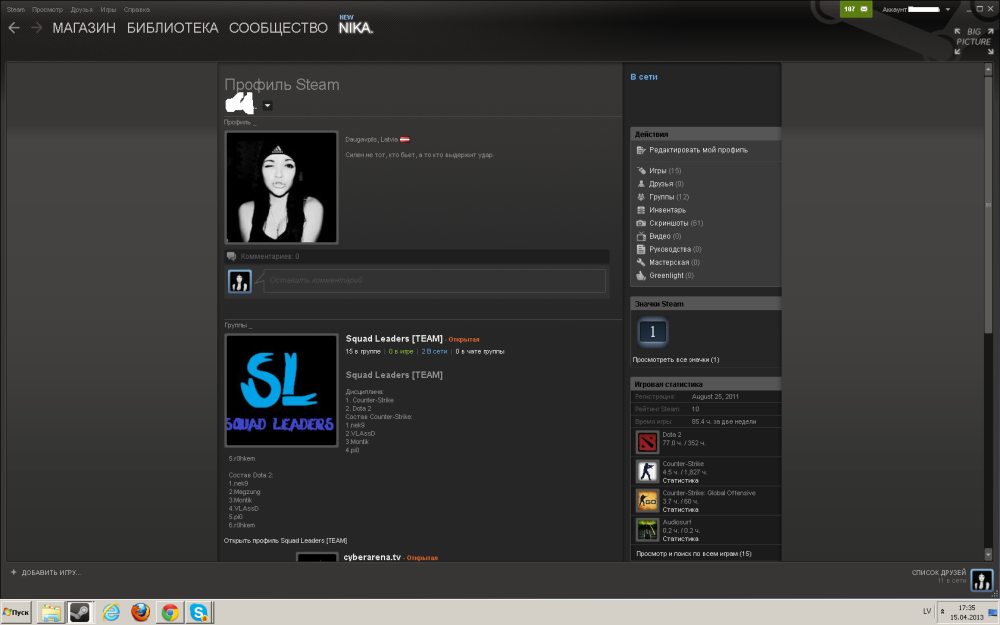Viewport: 1000px width, 625px height.
Task: Click the profile avatar photo
Action: 281,188
